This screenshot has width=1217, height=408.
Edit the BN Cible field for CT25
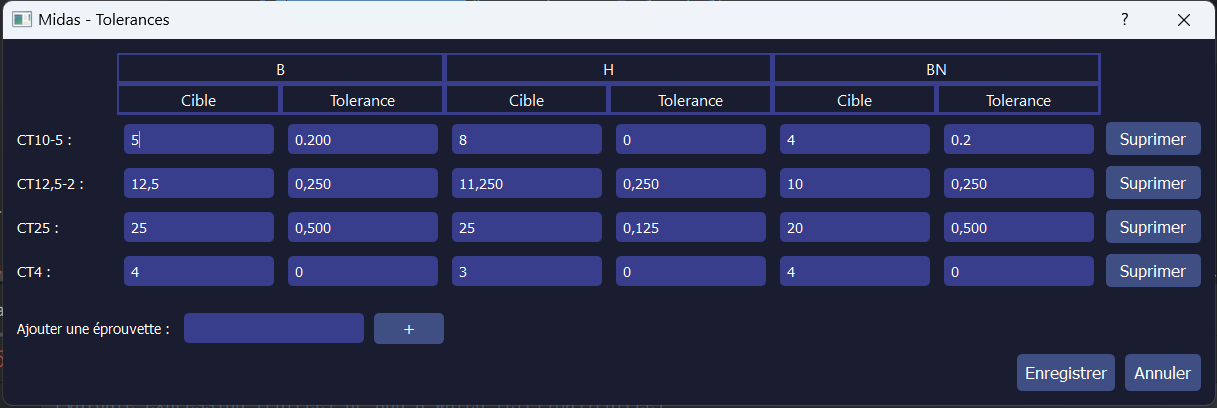point(854,227)
